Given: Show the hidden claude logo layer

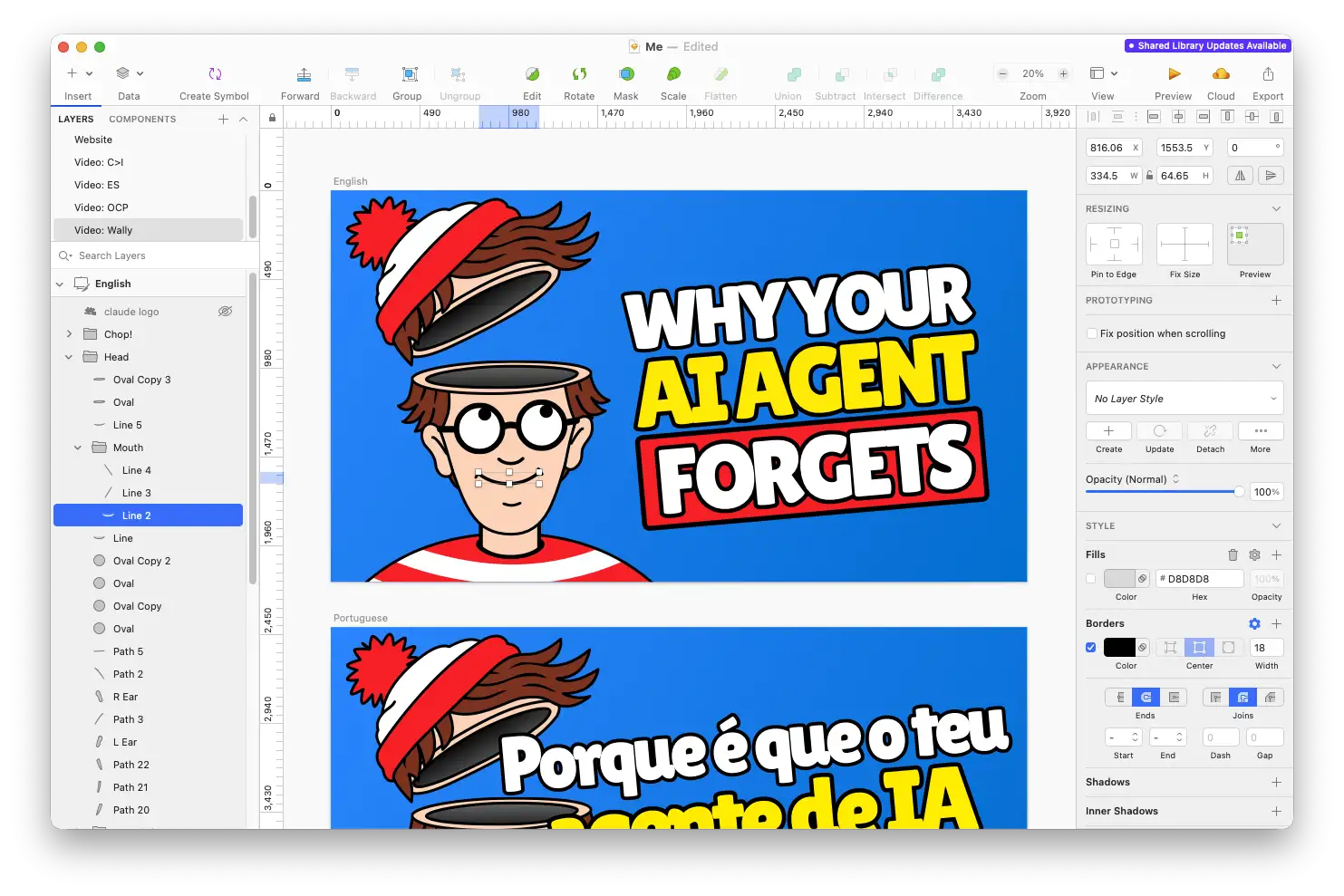Looking at the screenshot, I should tap(225, 312).
